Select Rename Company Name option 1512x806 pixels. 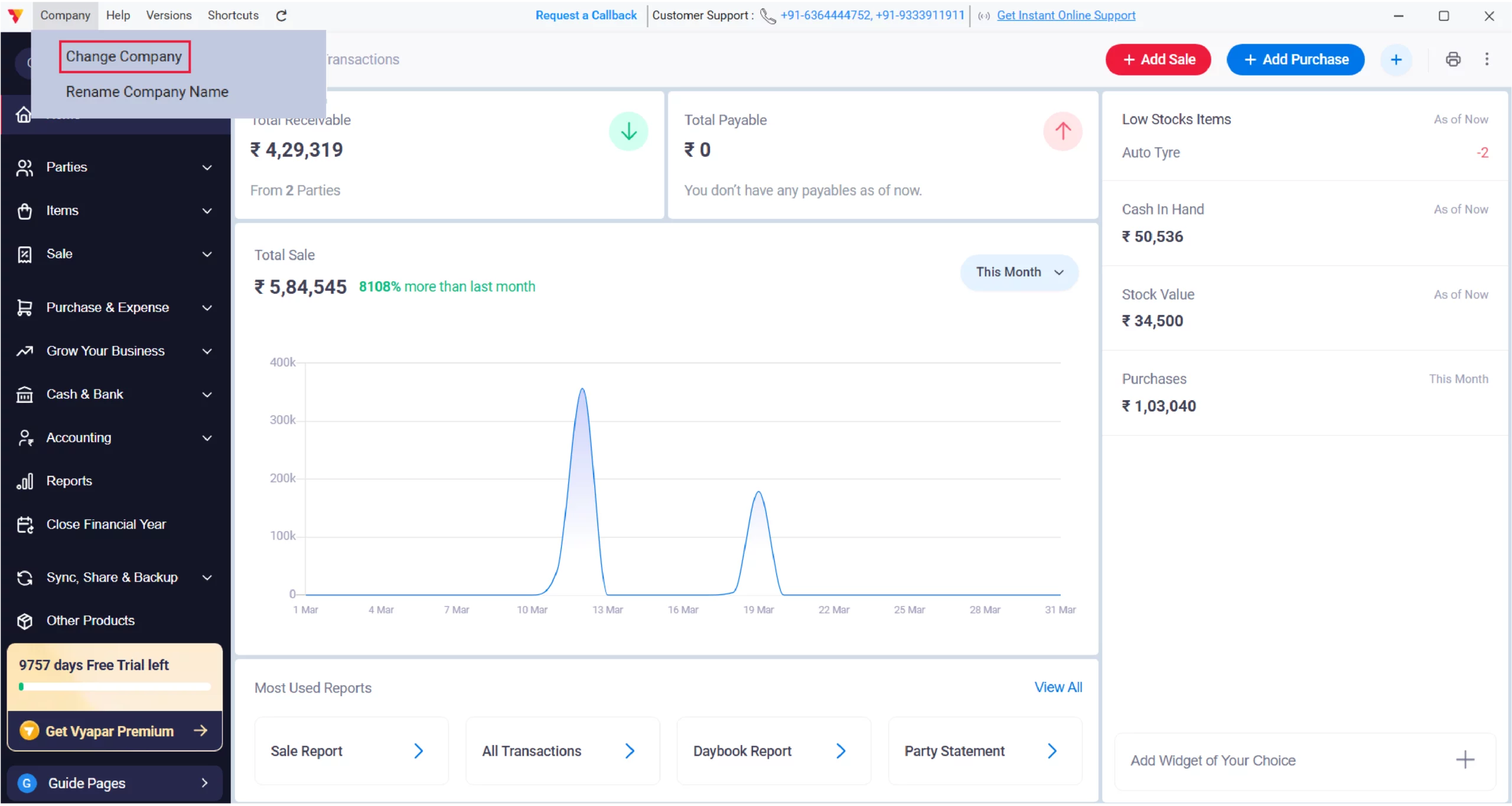pyautogui.click(x=147, y=92)
